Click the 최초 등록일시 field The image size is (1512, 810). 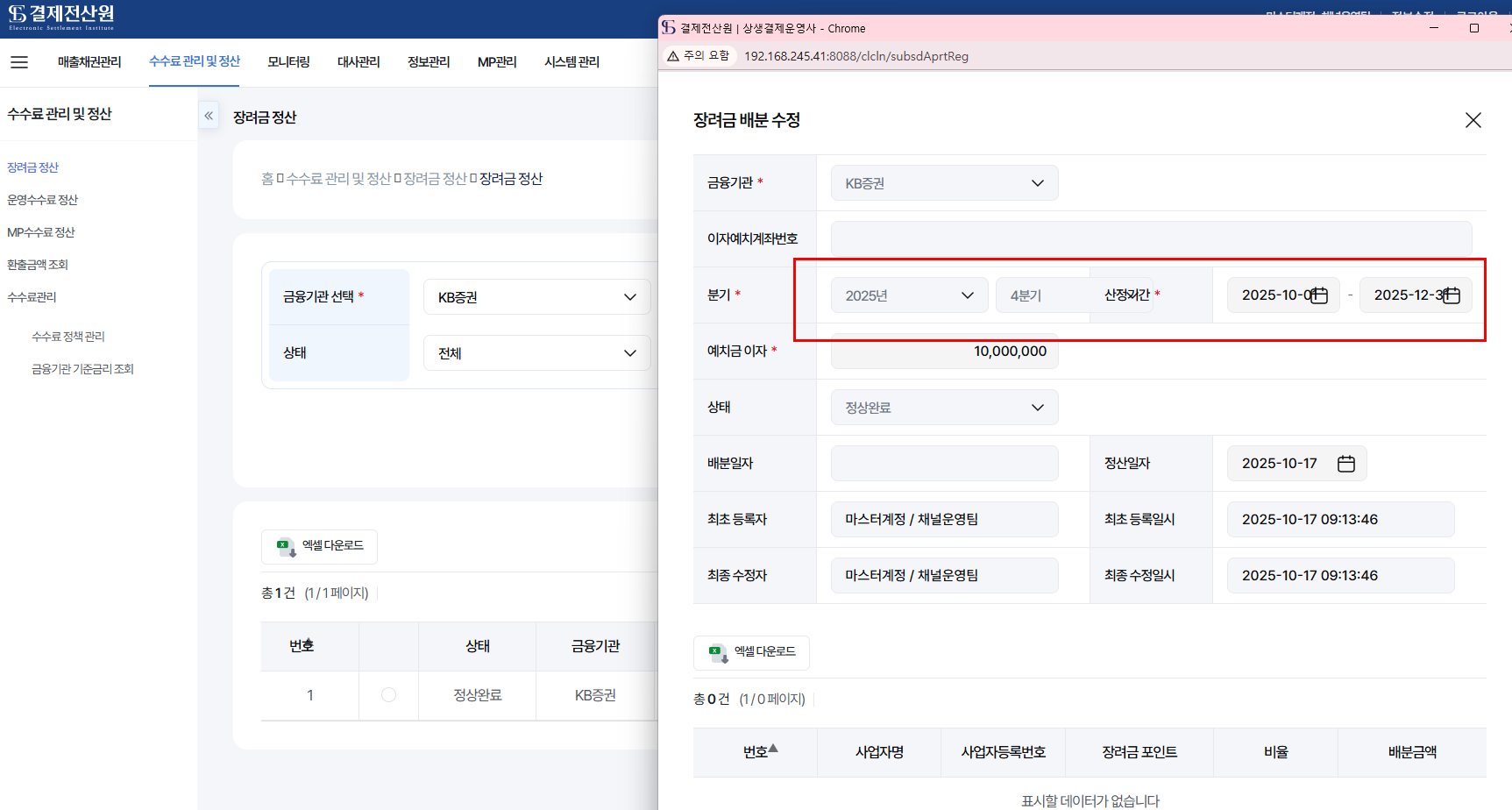[x=1340, y=520]
